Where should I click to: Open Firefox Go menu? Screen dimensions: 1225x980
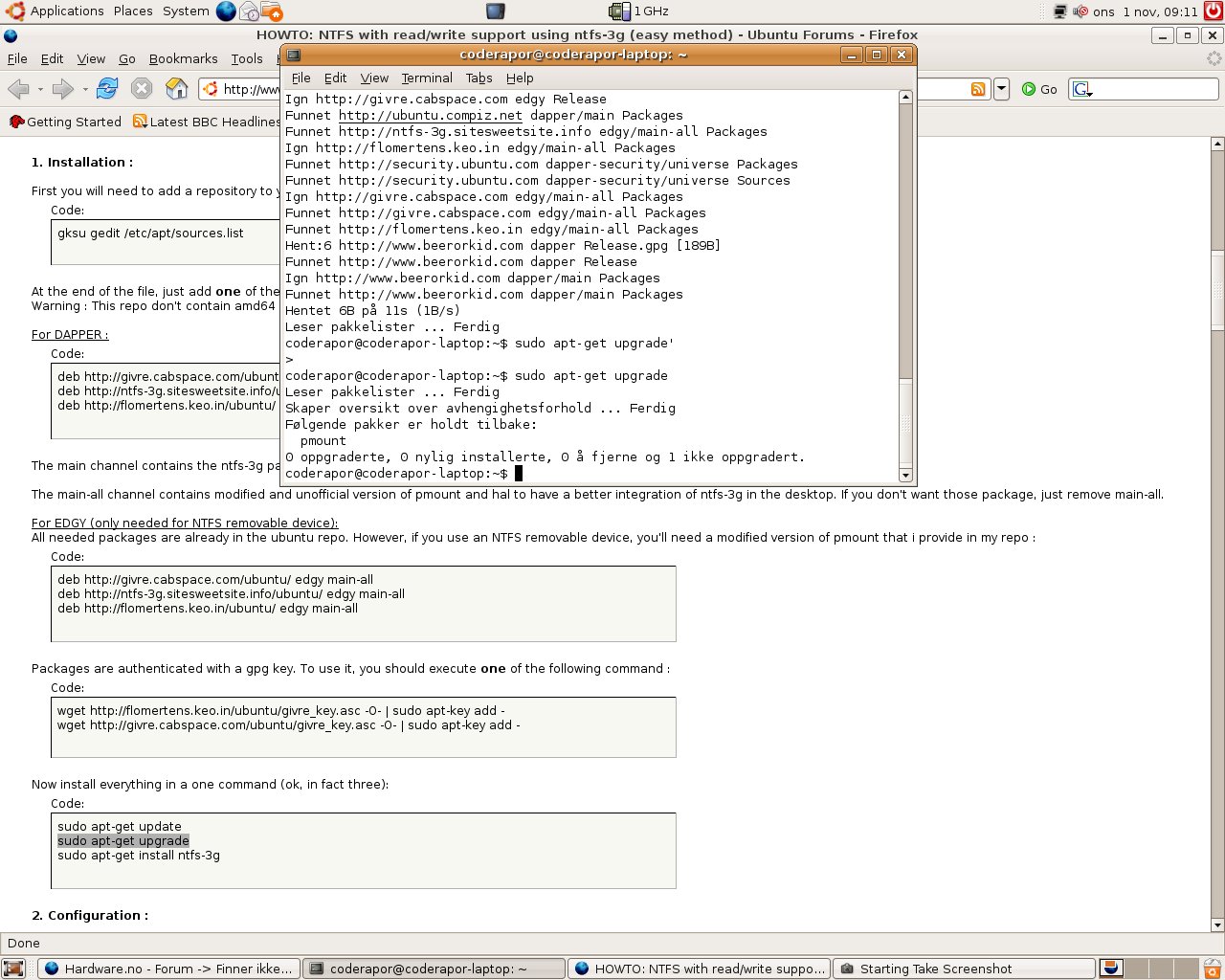[127, 58]
